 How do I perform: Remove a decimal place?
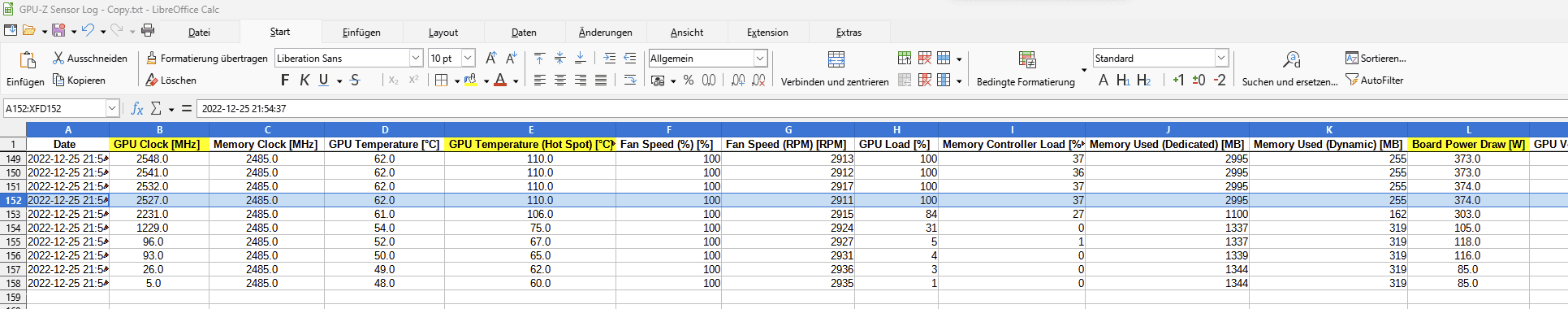coord(758,81)
